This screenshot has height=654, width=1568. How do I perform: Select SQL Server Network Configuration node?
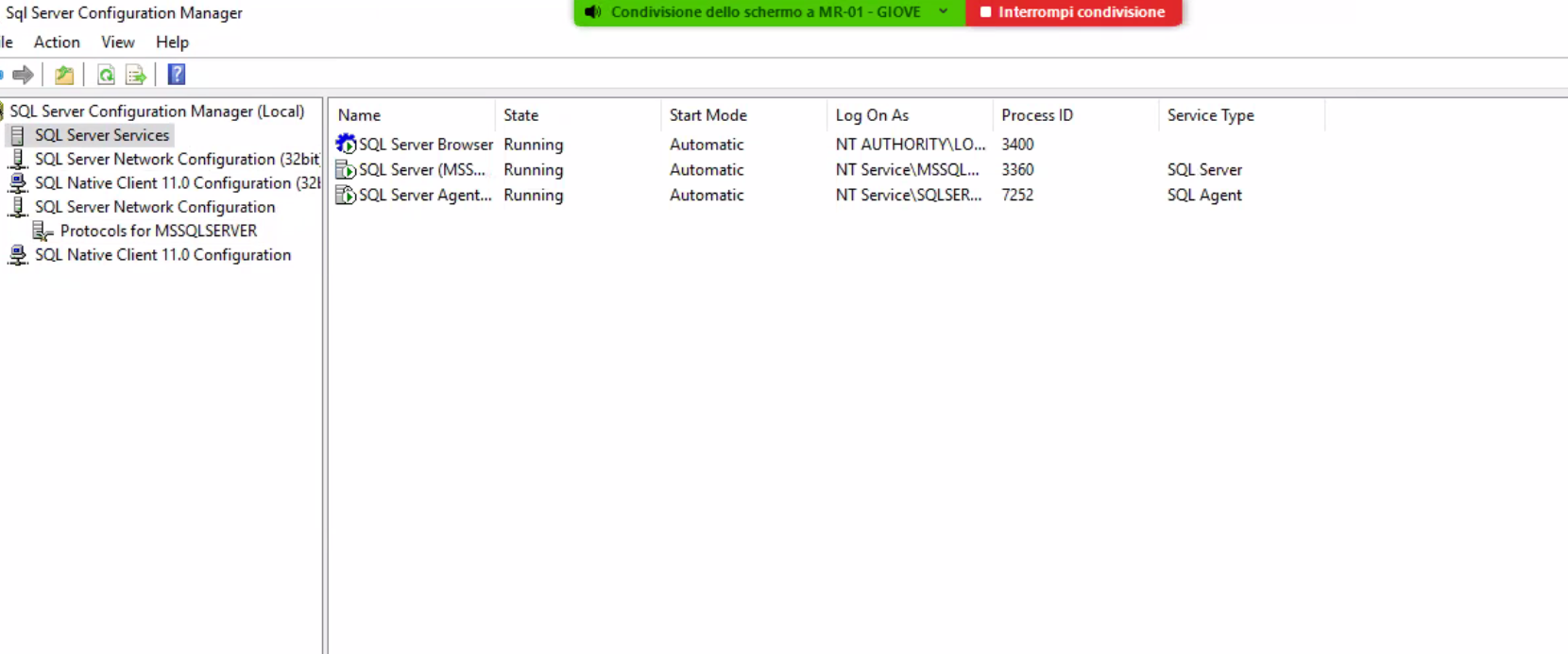pos(155,206)
